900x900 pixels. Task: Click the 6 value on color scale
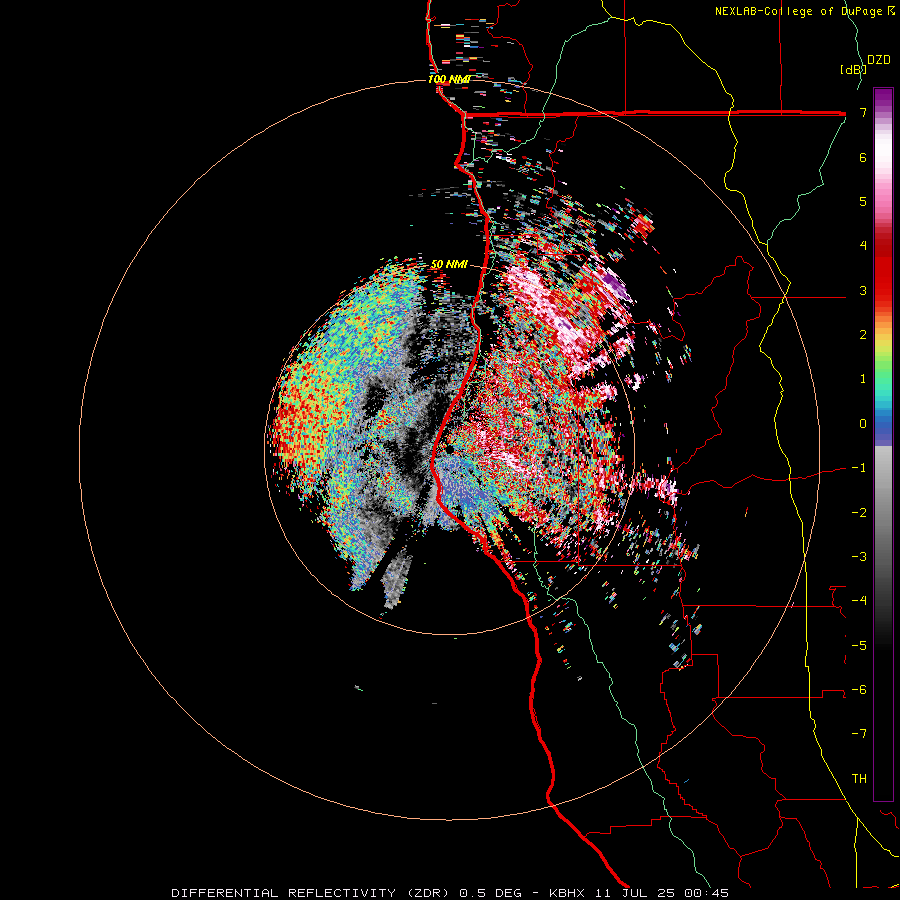(x=863, y=157)
